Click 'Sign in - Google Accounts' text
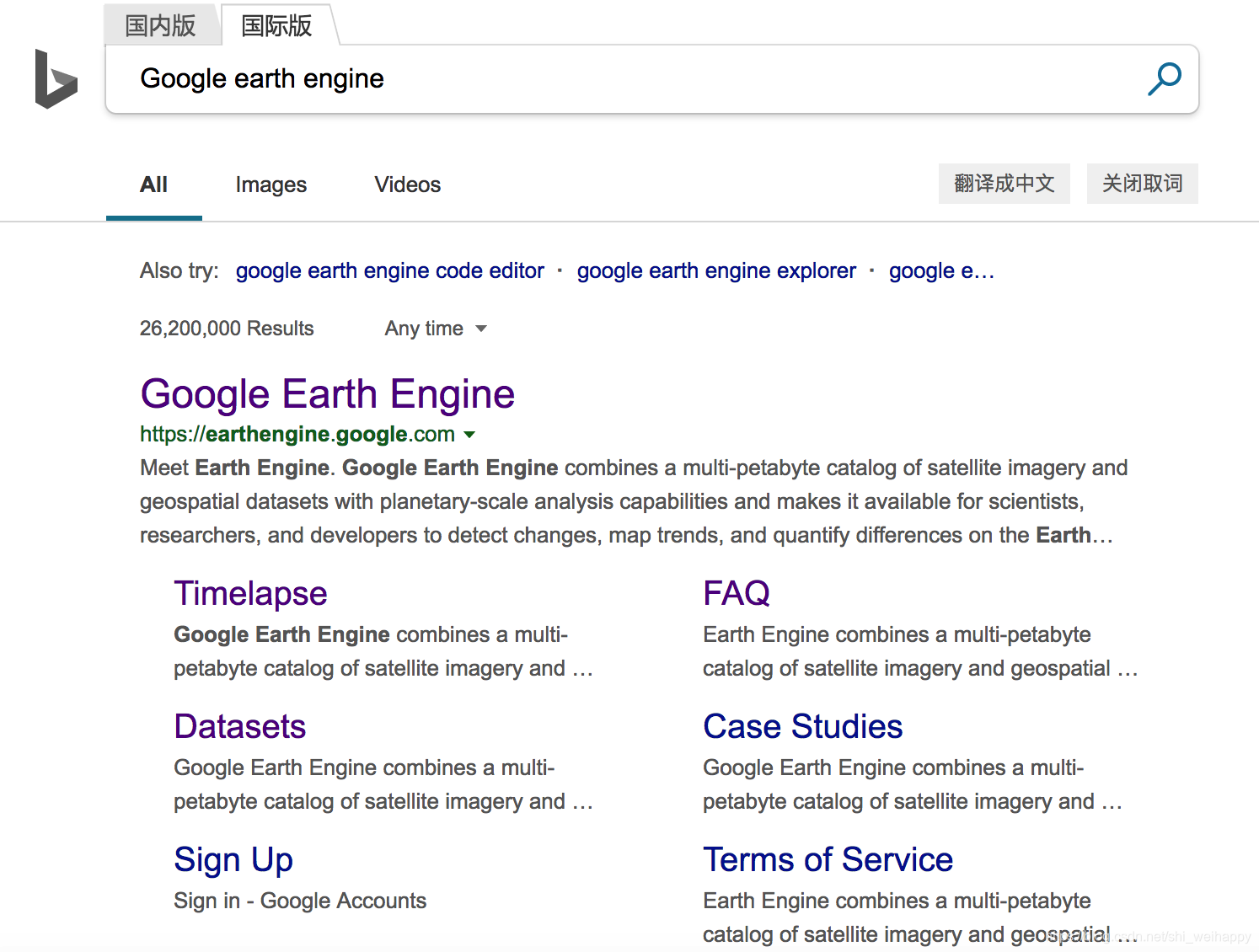The width and height of the screenshot is (1259, 952). (x=300, y=901)
